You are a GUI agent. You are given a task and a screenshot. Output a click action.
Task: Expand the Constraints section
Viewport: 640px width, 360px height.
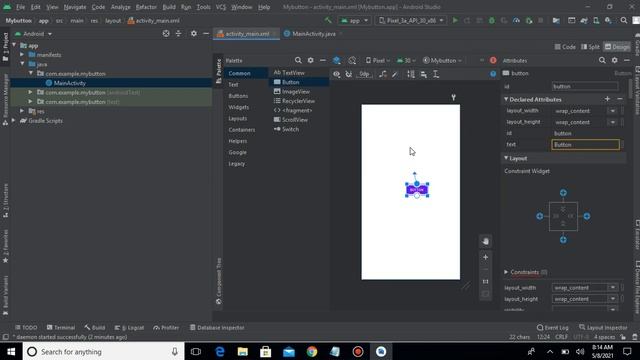506,272
